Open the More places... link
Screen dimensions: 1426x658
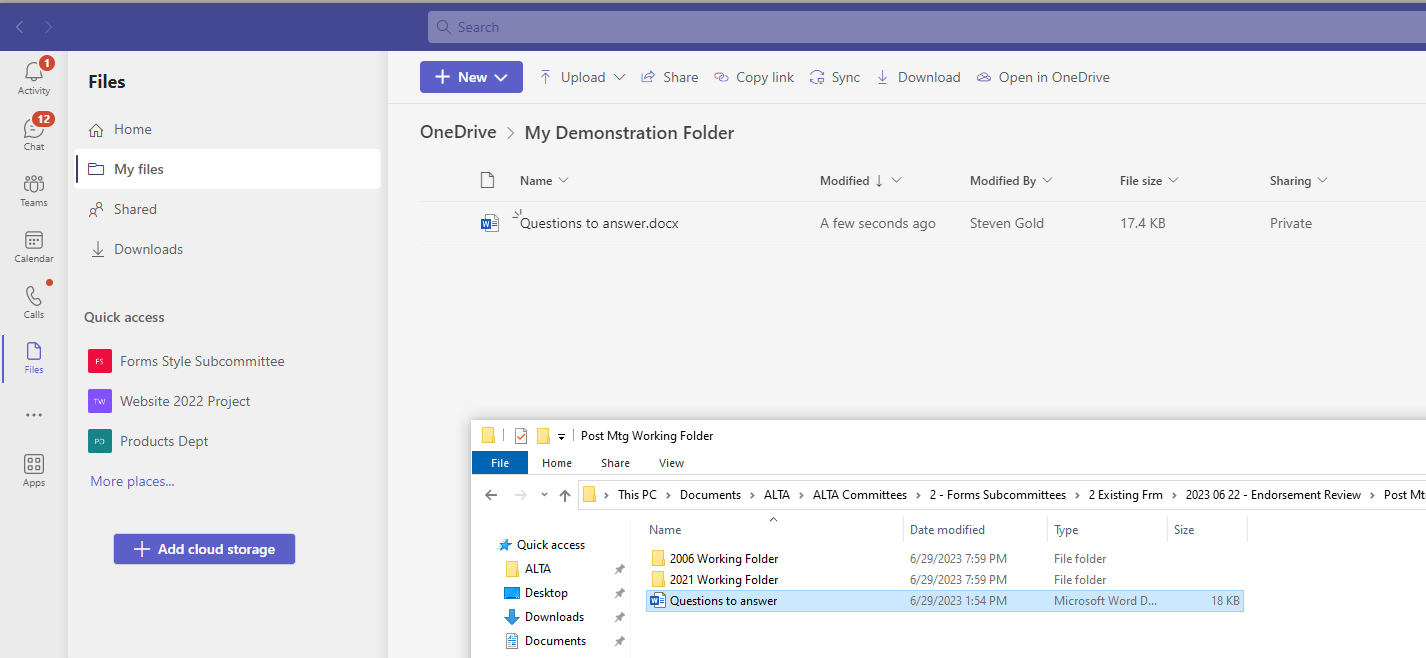[132, 481]
